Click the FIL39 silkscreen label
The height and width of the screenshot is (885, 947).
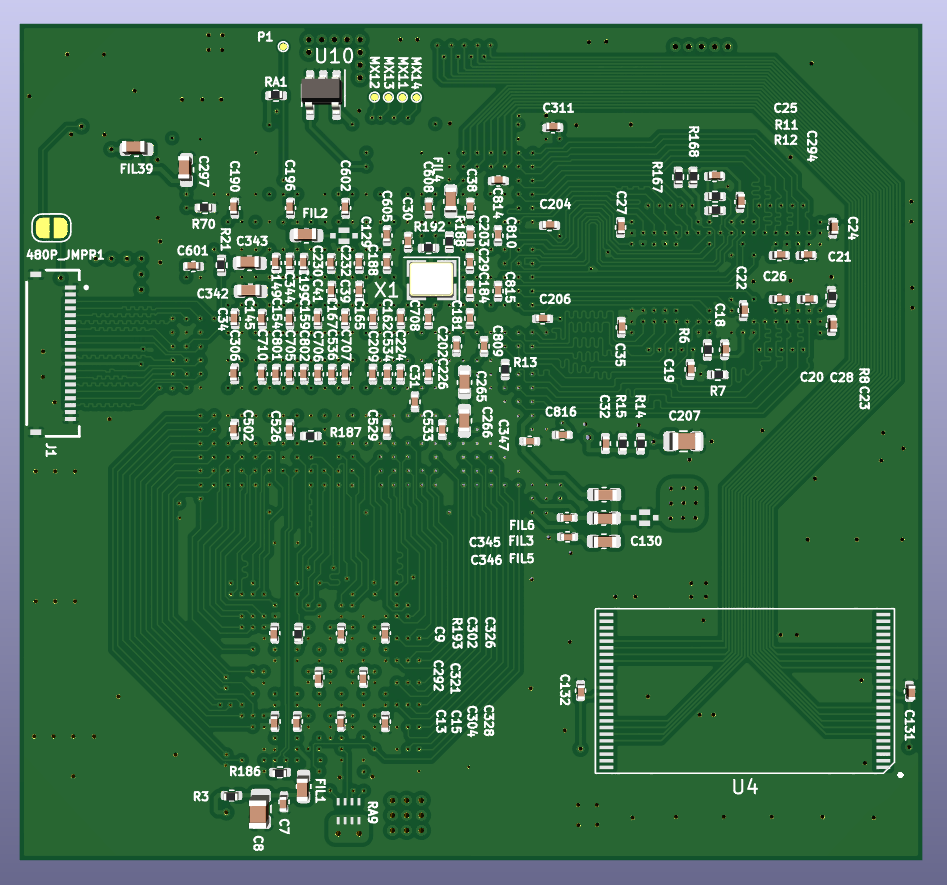pyautogui.click(x=136, y=169)
